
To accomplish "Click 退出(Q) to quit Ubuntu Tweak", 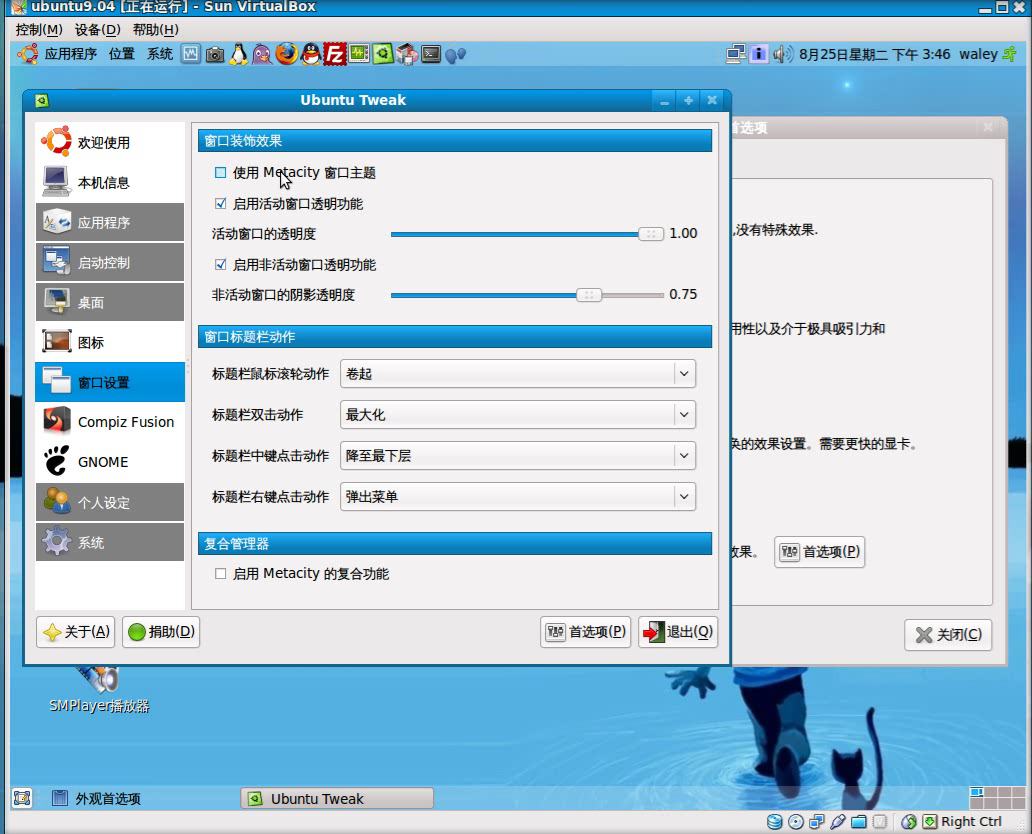I will (x=678, y=632).
